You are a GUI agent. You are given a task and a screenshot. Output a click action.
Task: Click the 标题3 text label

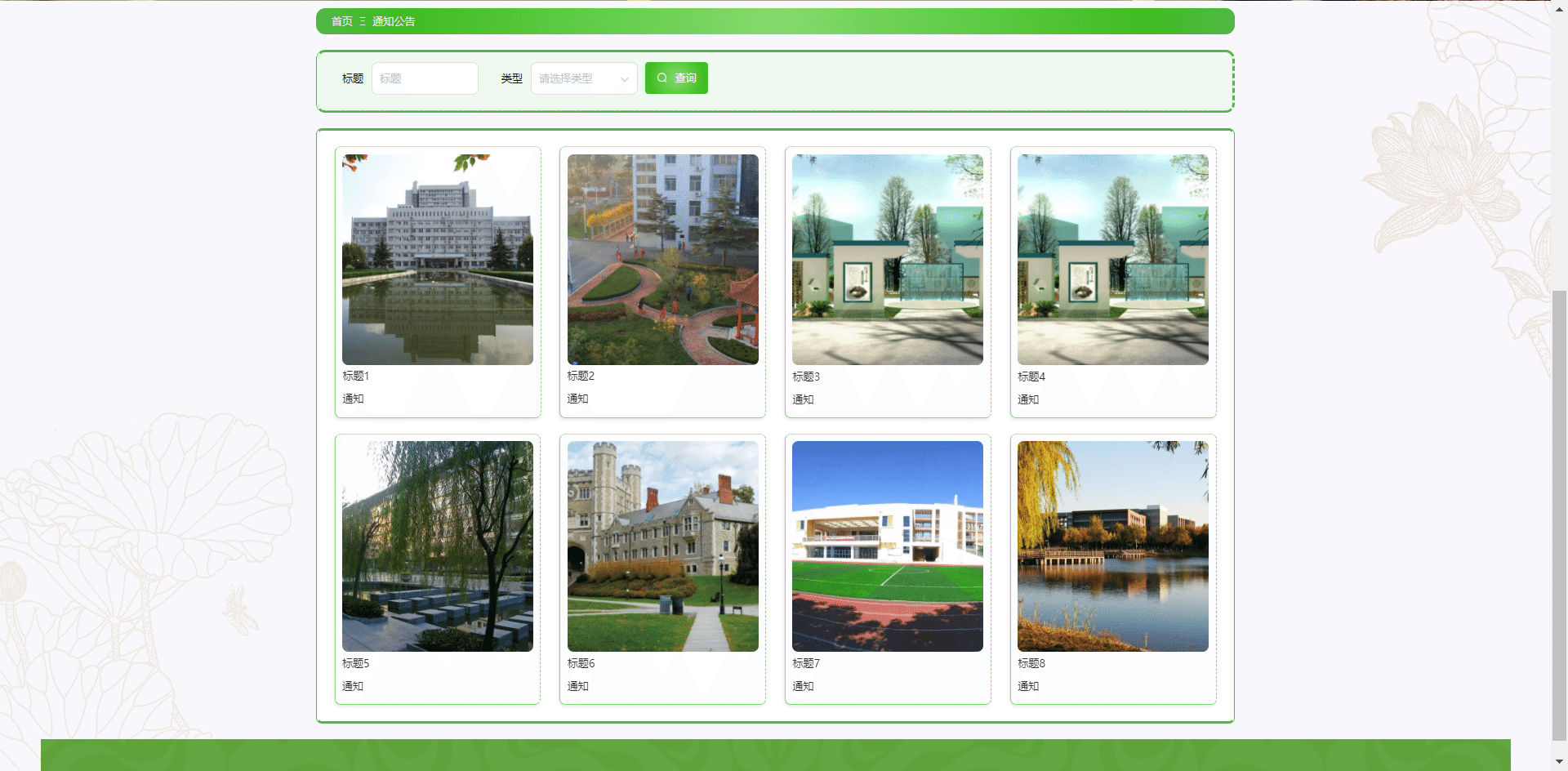pos(806,377)
